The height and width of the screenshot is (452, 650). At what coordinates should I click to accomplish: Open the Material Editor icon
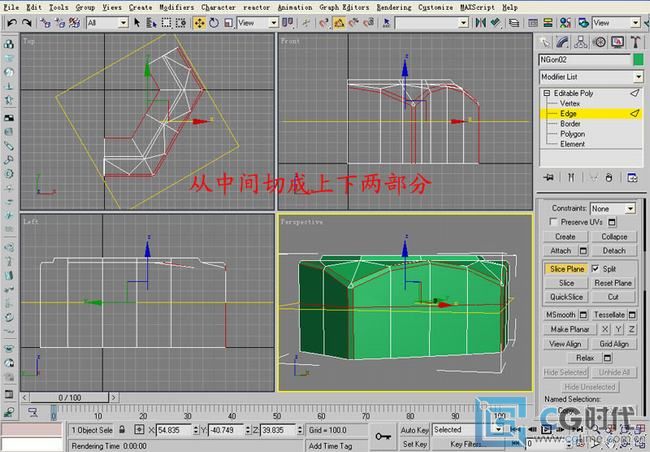click(565, 22)
